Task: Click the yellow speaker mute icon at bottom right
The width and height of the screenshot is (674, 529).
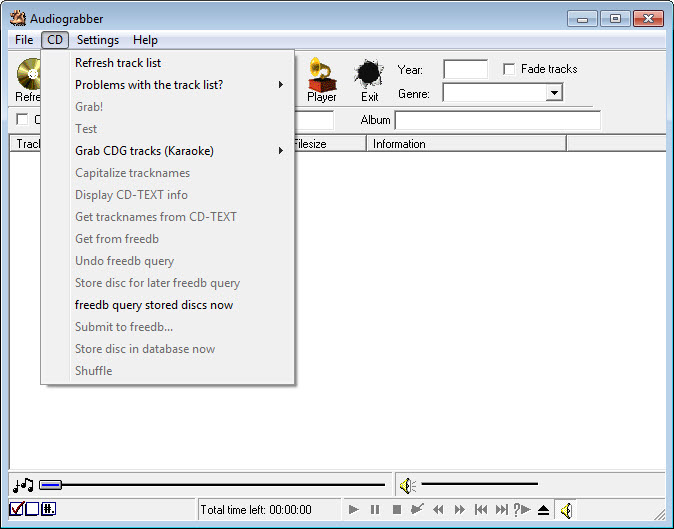Action: pos(566,510)
